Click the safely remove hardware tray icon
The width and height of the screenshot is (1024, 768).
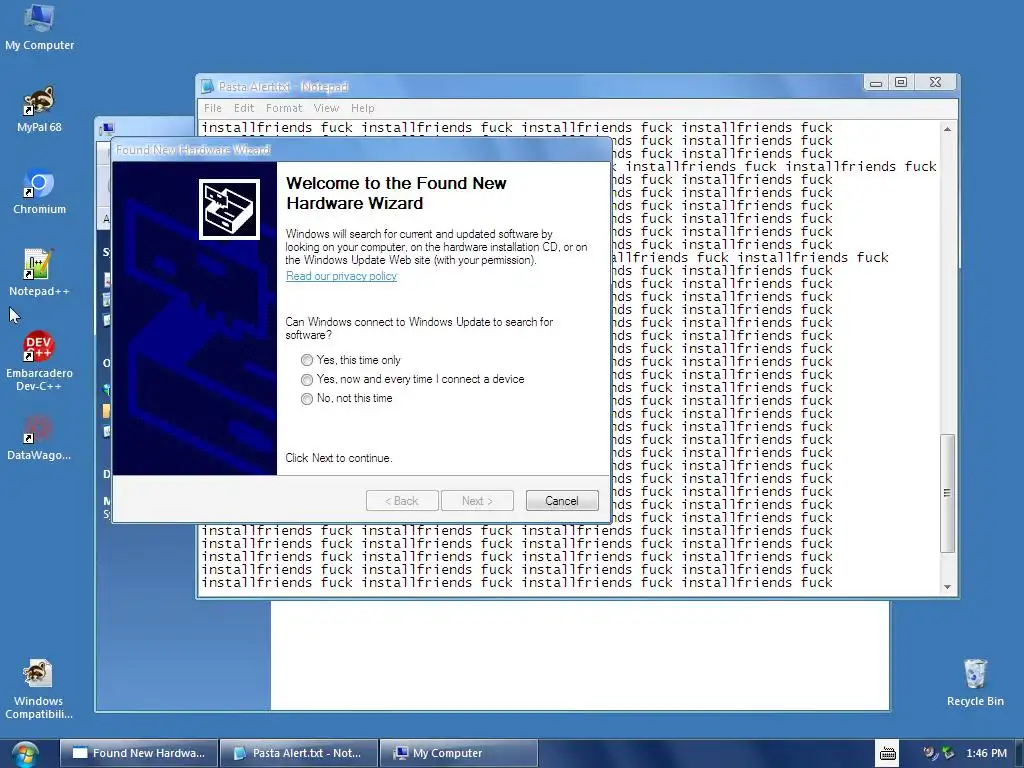tap(948, 753)
